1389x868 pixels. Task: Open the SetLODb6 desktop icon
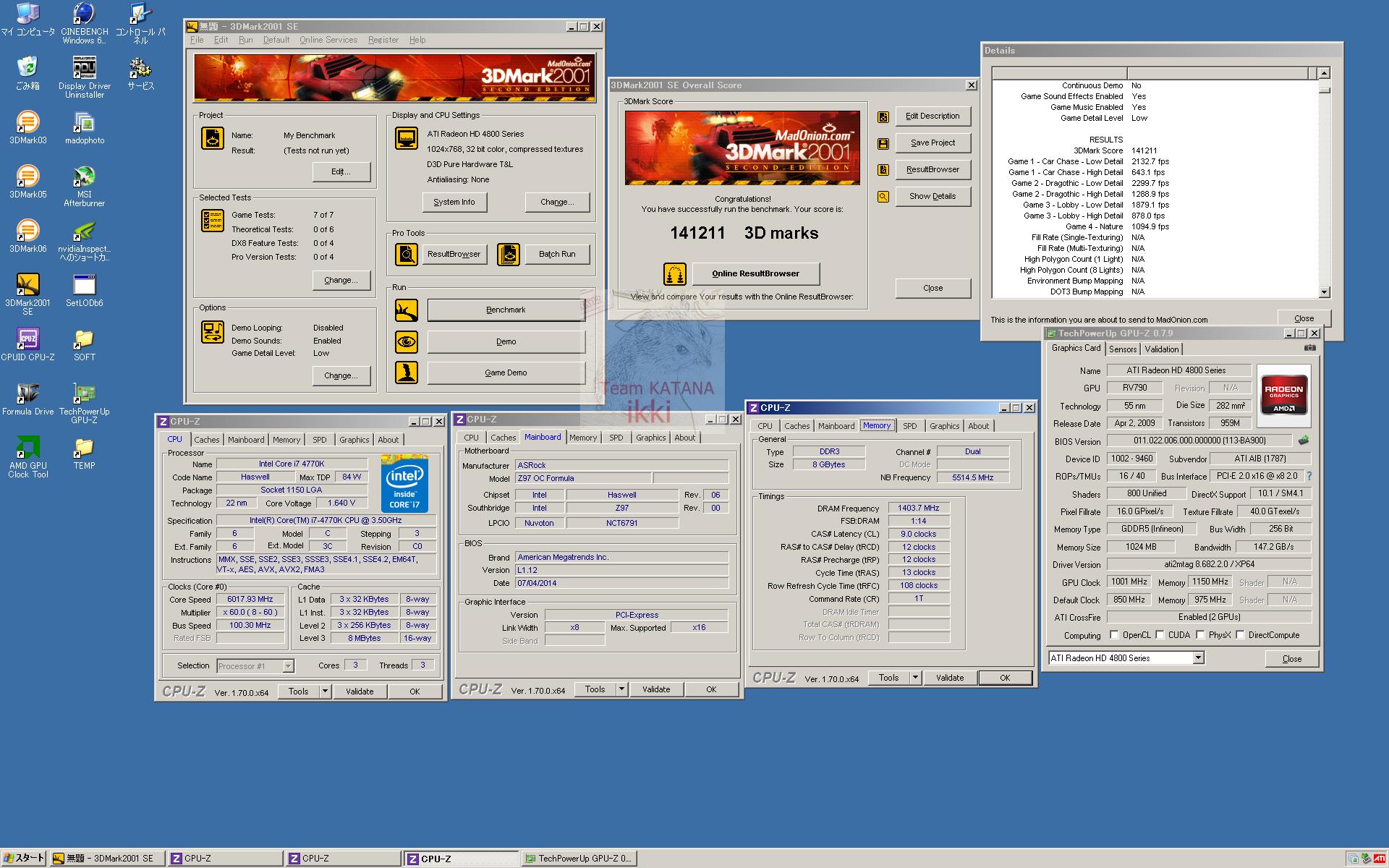click(x=85, y=290)
